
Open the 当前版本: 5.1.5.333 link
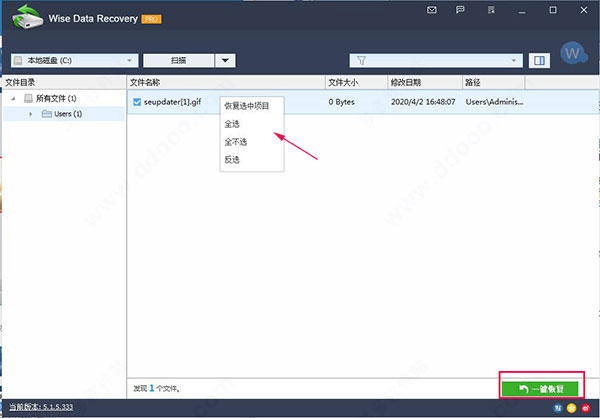click(41, 407)
